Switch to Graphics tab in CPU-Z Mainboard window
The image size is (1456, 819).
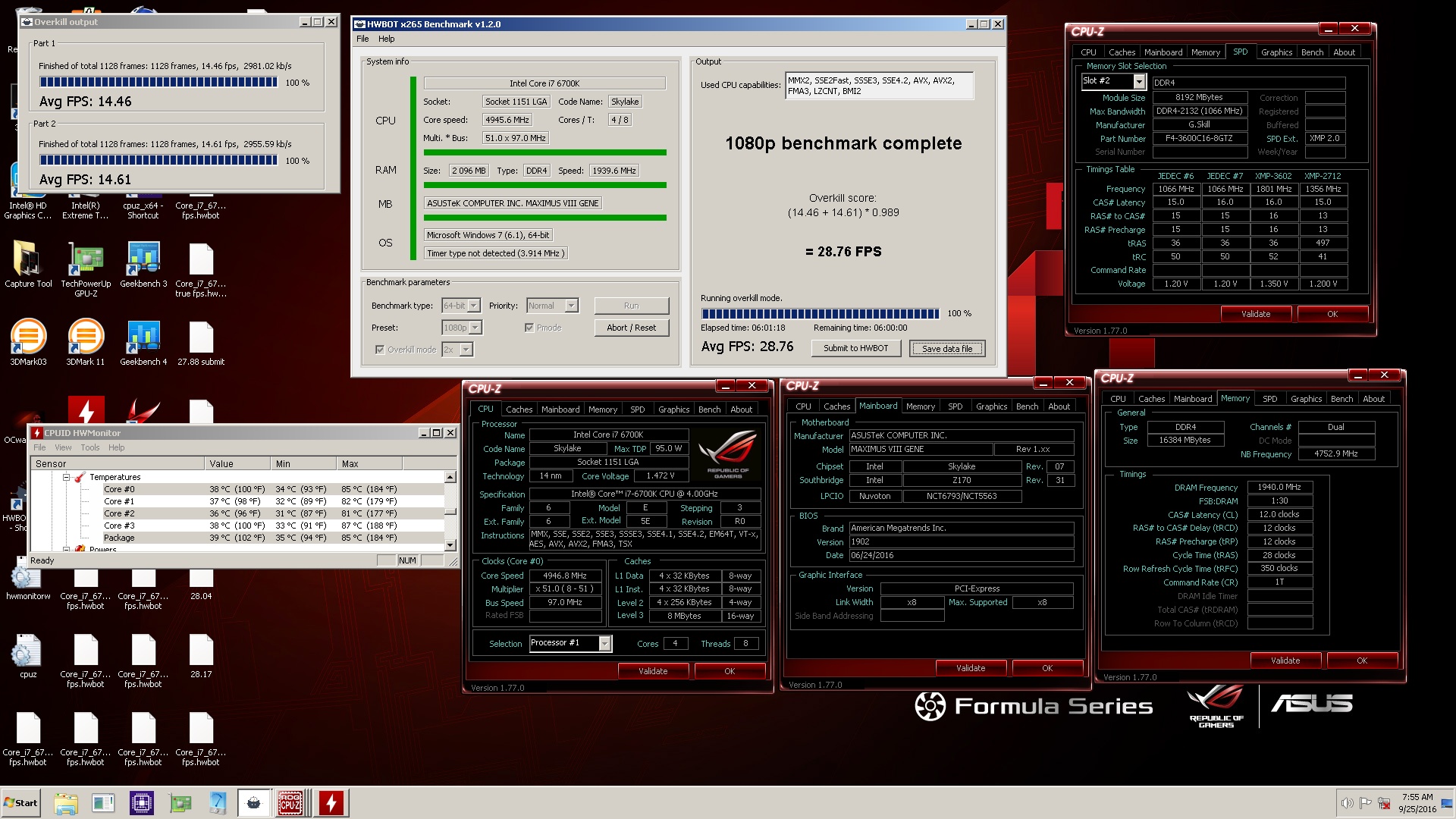[x=991, y=406]
